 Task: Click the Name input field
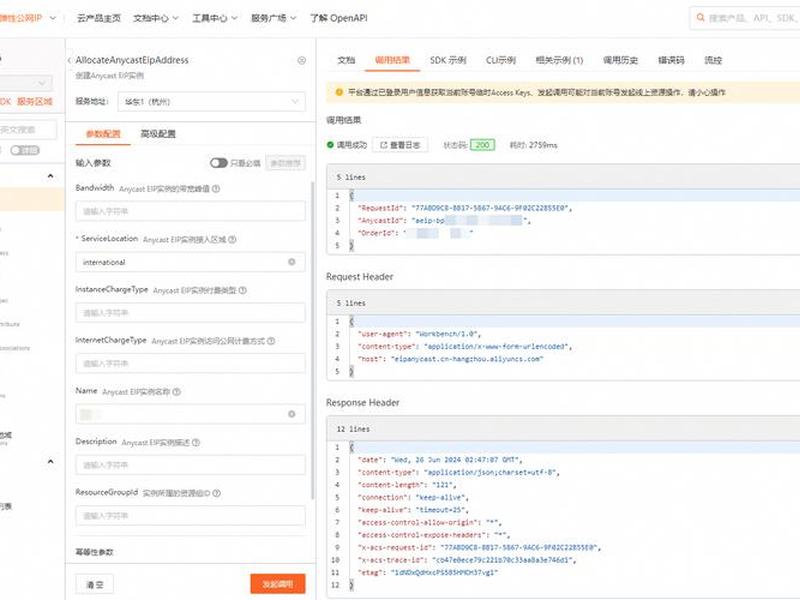click(x=190, y=414)
